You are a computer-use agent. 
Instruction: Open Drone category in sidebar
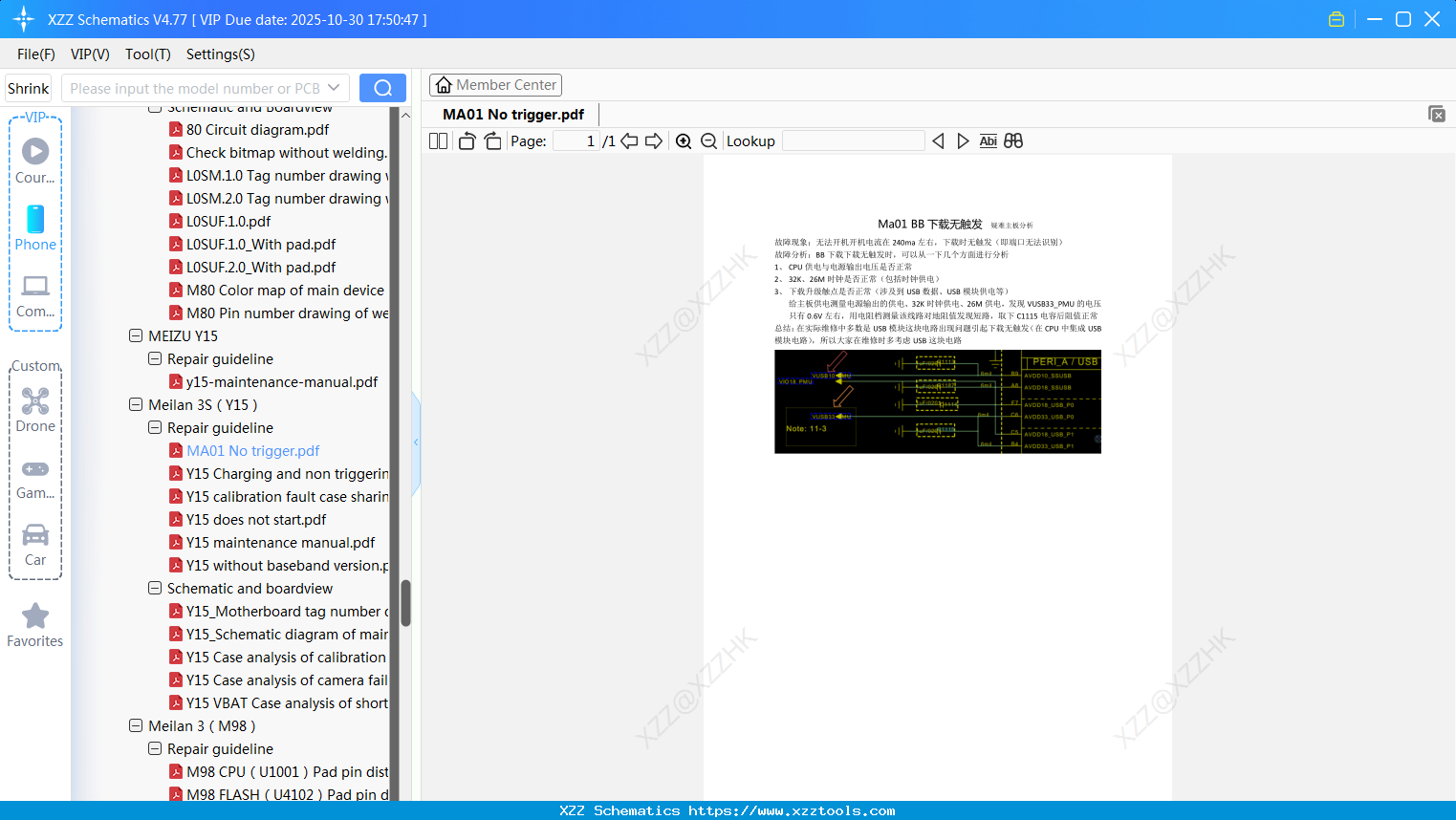tap(35, 410)
